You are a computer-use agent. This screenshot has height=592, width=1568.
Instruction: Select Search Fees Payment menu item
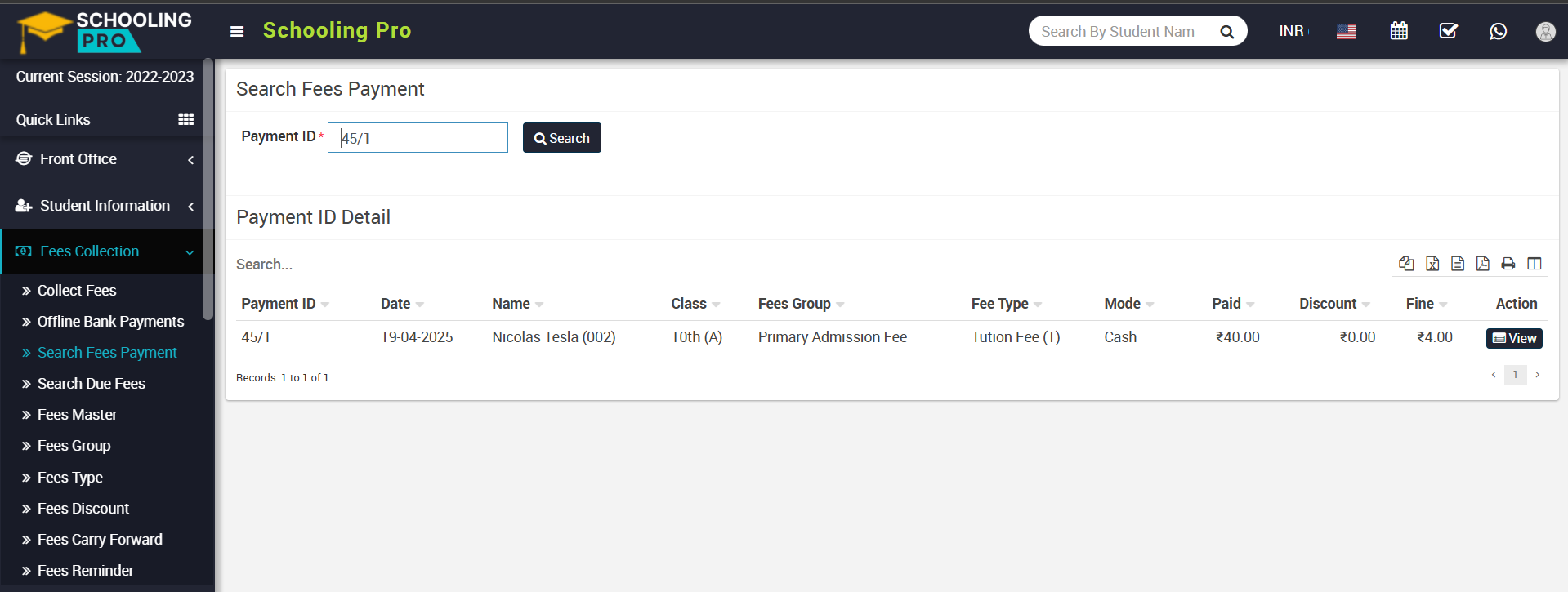[107, 353]
